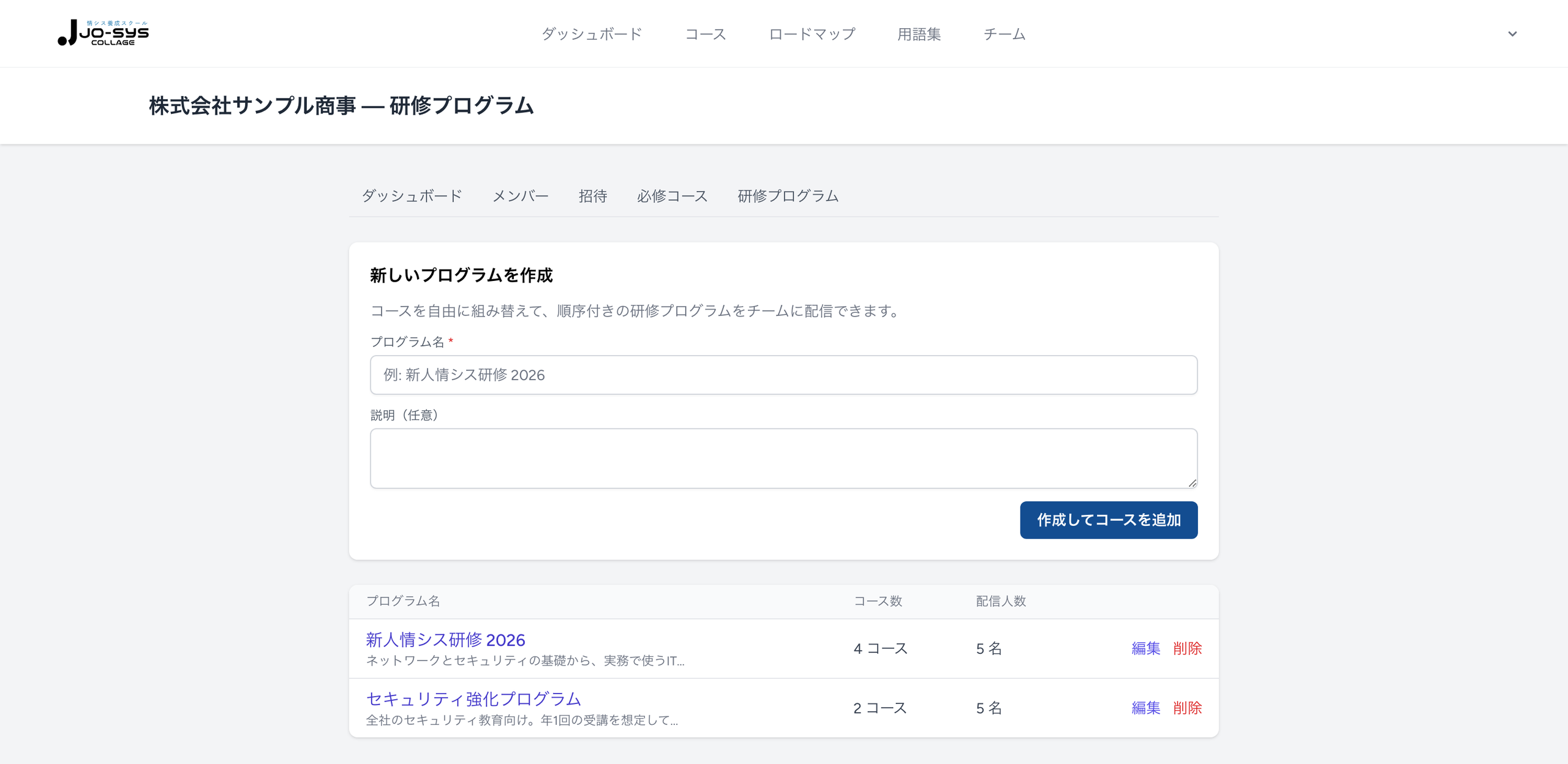Go to コース in the top navigation
The height and width of the screenshot is (764, 1568).
coord(706,34)
